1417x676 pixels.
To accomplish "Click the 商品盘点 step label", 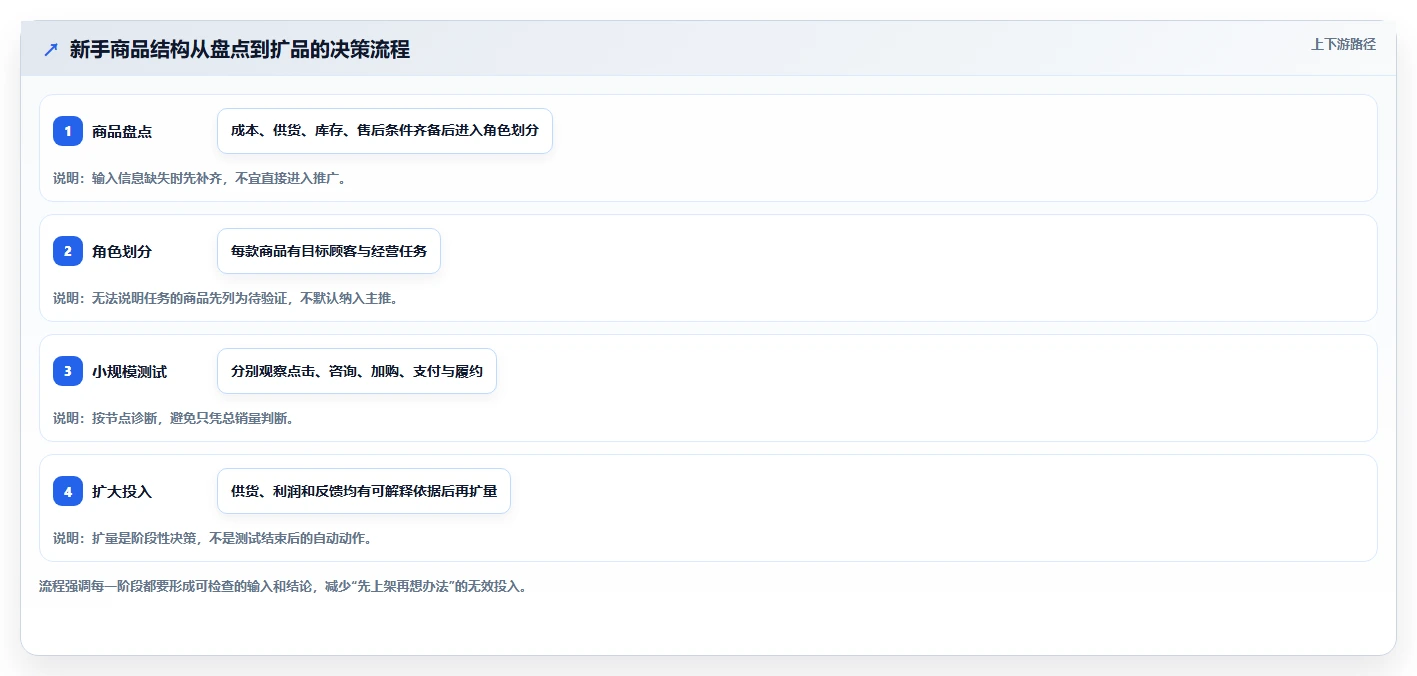I will tap(122, 131).
